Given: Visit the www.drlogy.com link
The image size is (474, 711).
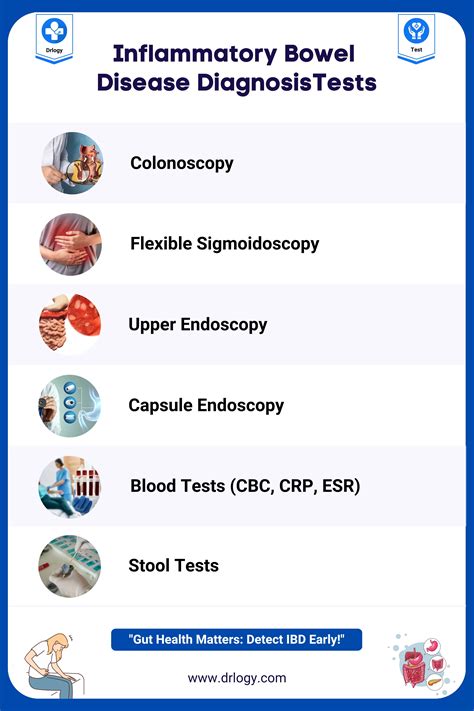Looking at the screenshot, I should [237, 678].
